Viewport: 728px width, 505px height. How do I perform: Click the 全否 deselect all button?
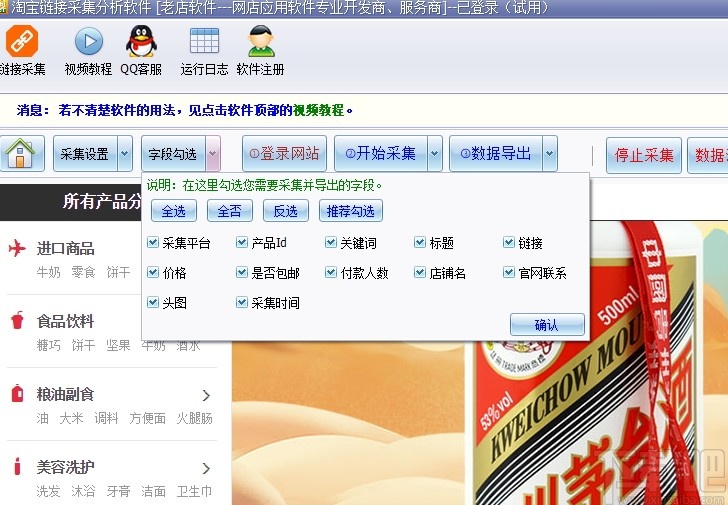[x=230, y=211]
